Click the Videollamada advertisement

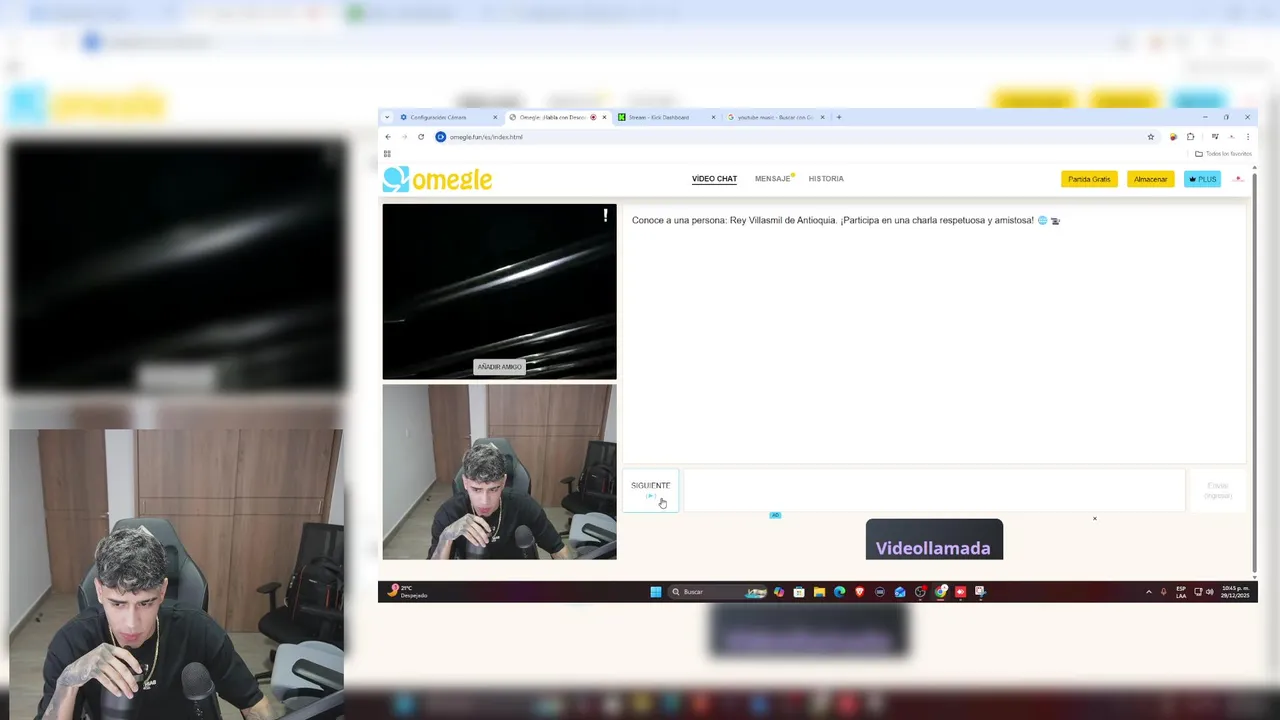coord(934,540)
